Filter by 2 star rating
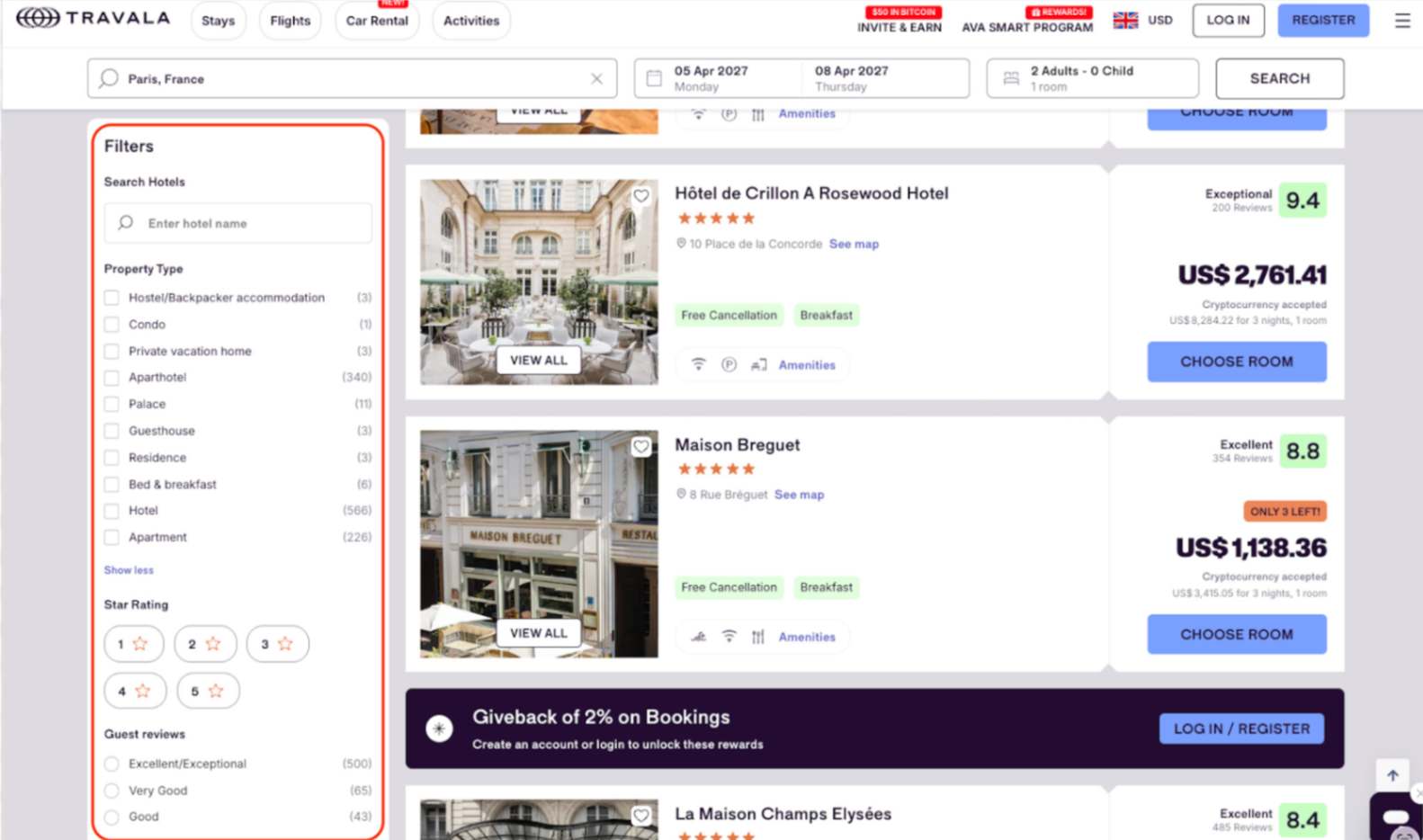Image resolution: width=1423 pixels, height=840 pixels. (x=205, y=644)
